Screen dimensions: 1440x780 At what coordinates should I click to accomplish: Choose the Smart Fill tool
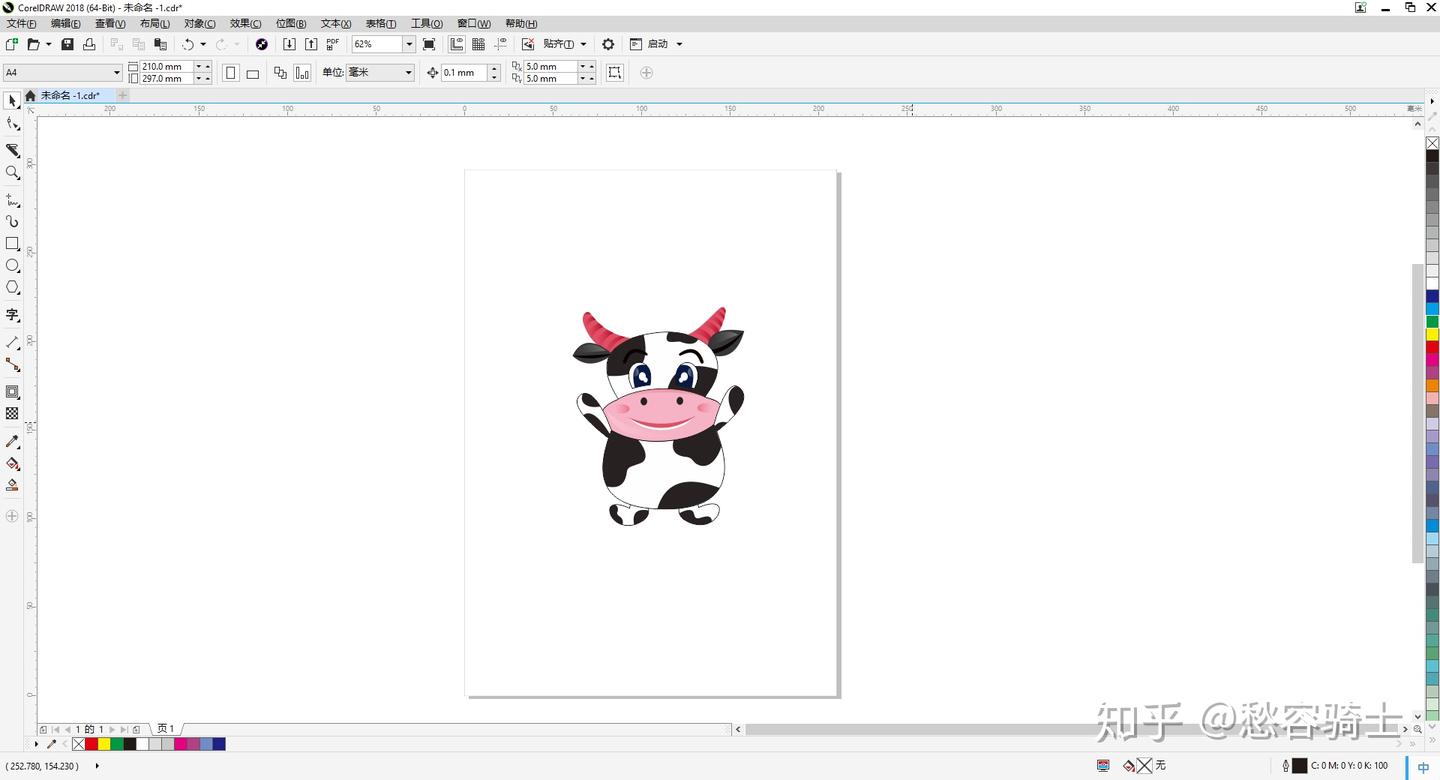(x=12, y=485)
